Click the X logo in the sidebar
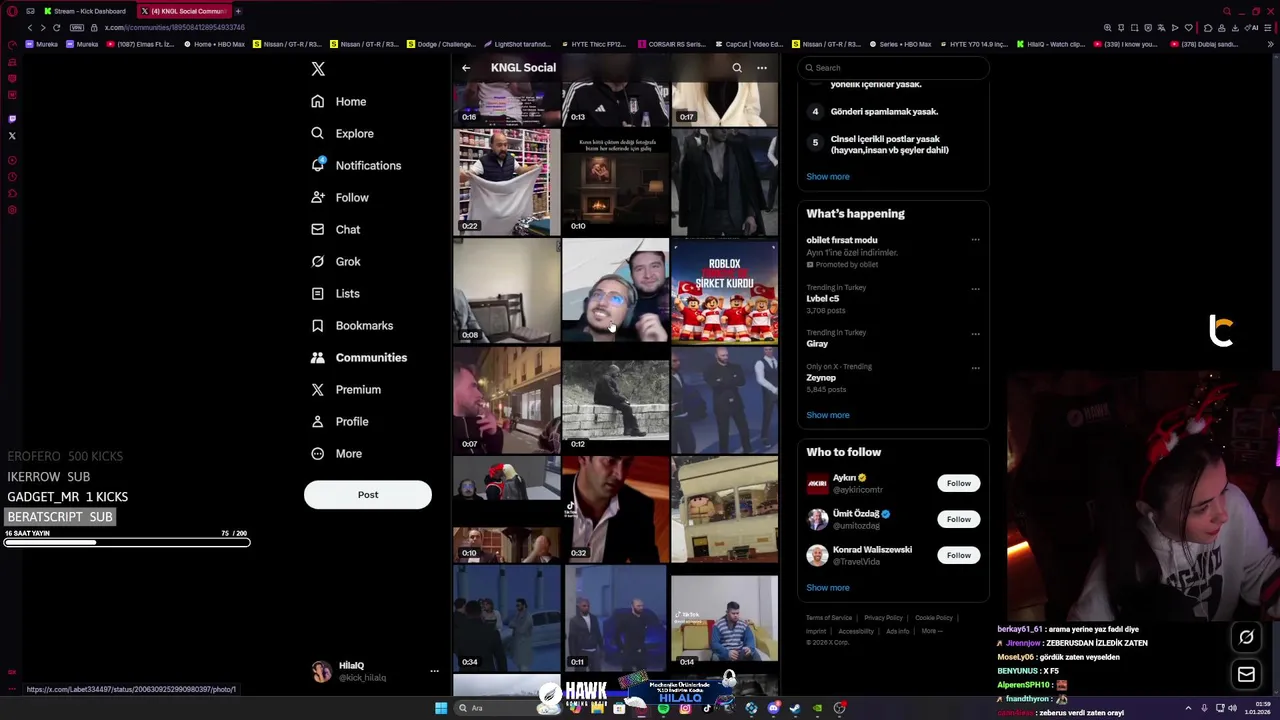 (318, 69)
